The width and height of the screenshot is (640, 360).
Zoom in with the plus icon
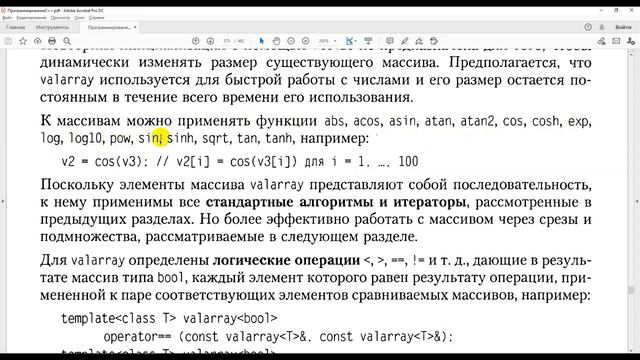(x=306, y=41)
